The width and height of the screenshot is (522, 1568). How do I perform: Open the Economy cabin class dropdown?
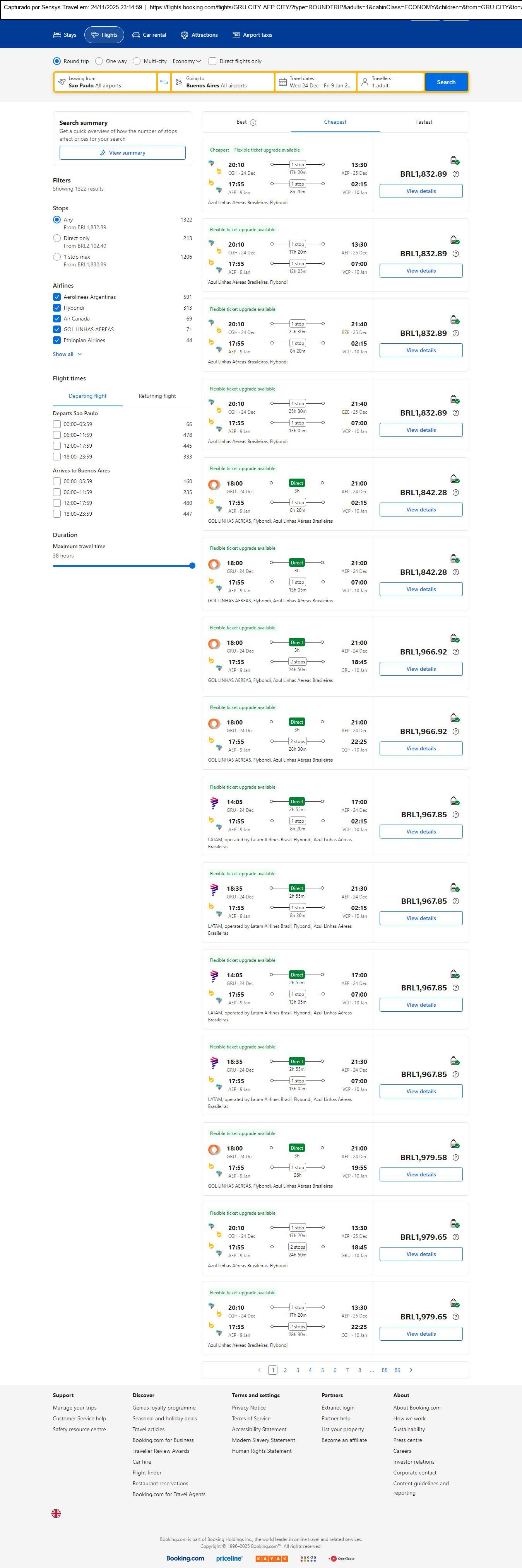187,61
